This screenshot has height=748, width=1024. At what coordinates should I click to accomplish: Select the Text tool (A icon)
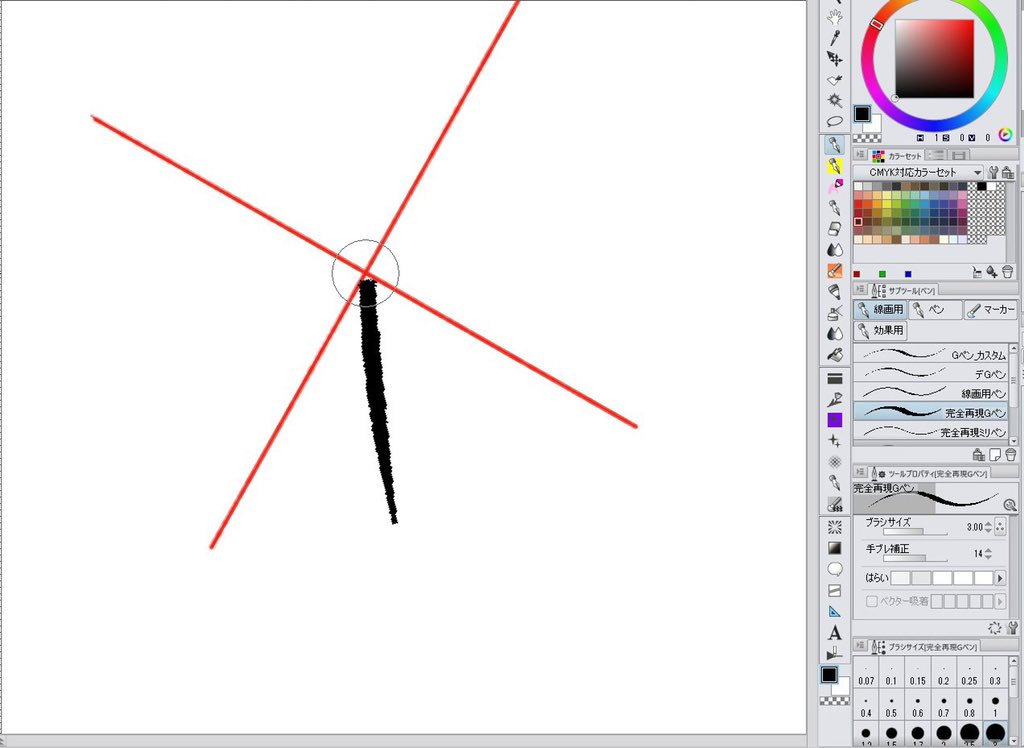[x=835, y=633]
